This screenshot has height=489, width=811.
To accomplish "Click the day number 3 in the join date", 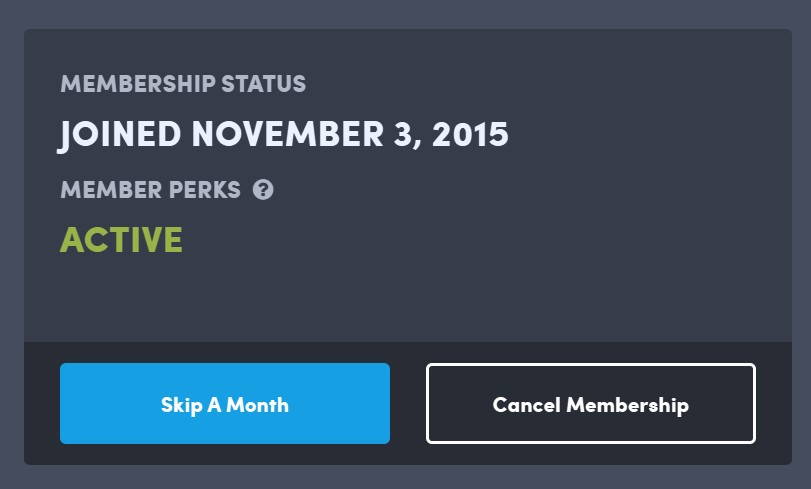I will click(x=403, y=134).
